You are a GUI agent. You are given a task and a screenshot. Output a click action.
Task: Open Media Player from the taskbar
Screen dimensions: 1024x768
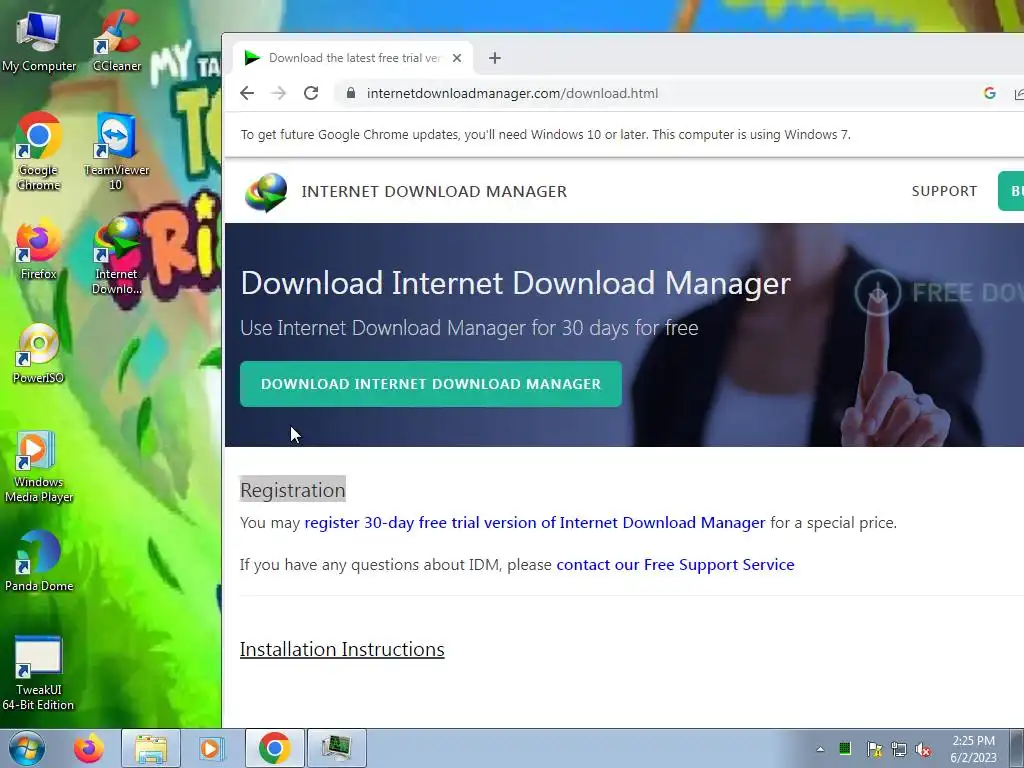coord(211,748)
